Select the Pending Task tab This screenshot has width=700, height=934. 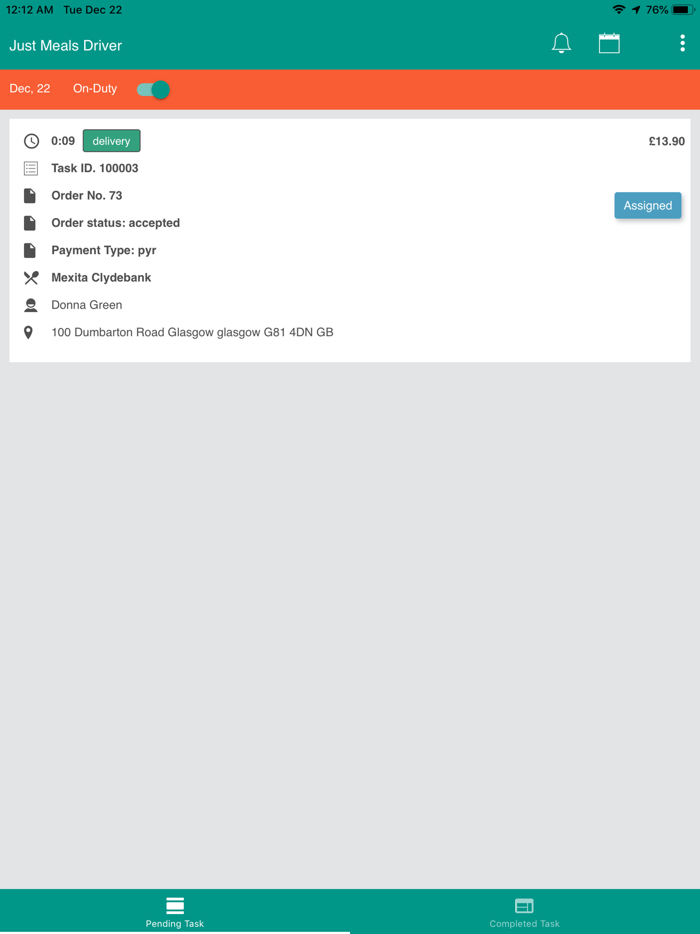[175, 912]
